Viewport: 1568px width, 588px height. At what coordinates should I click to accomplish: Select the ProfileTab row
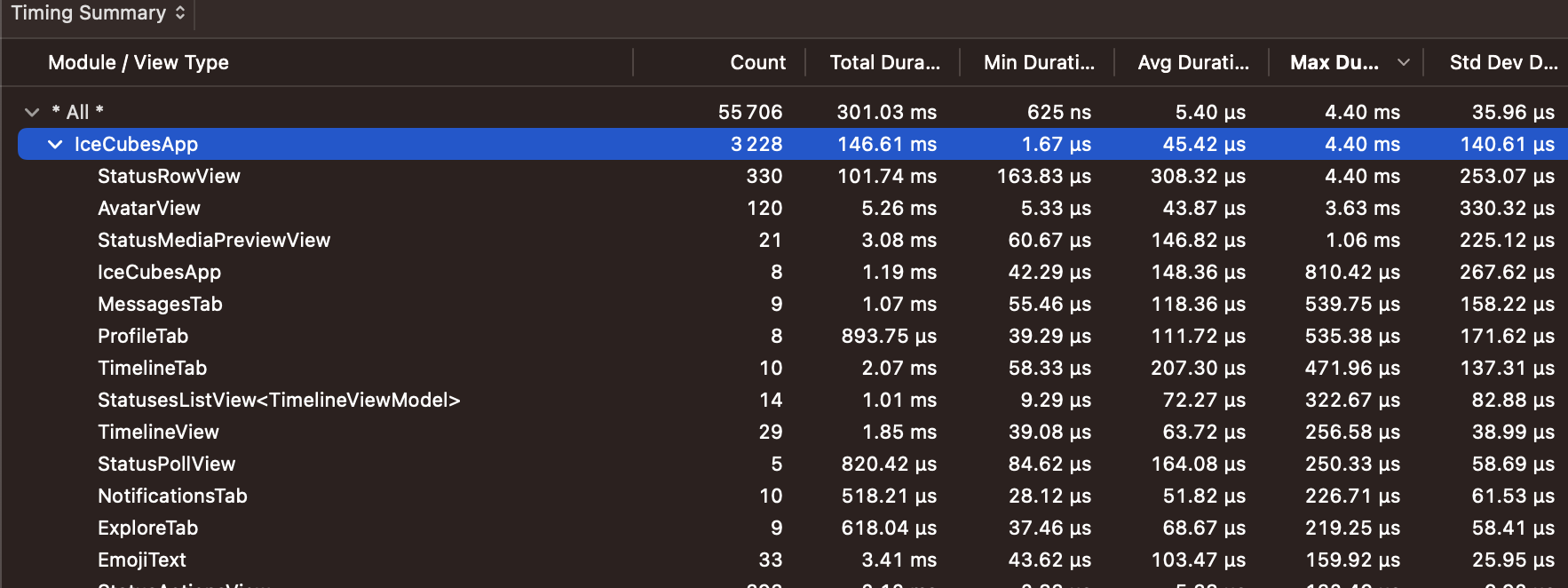click(792, 336)
